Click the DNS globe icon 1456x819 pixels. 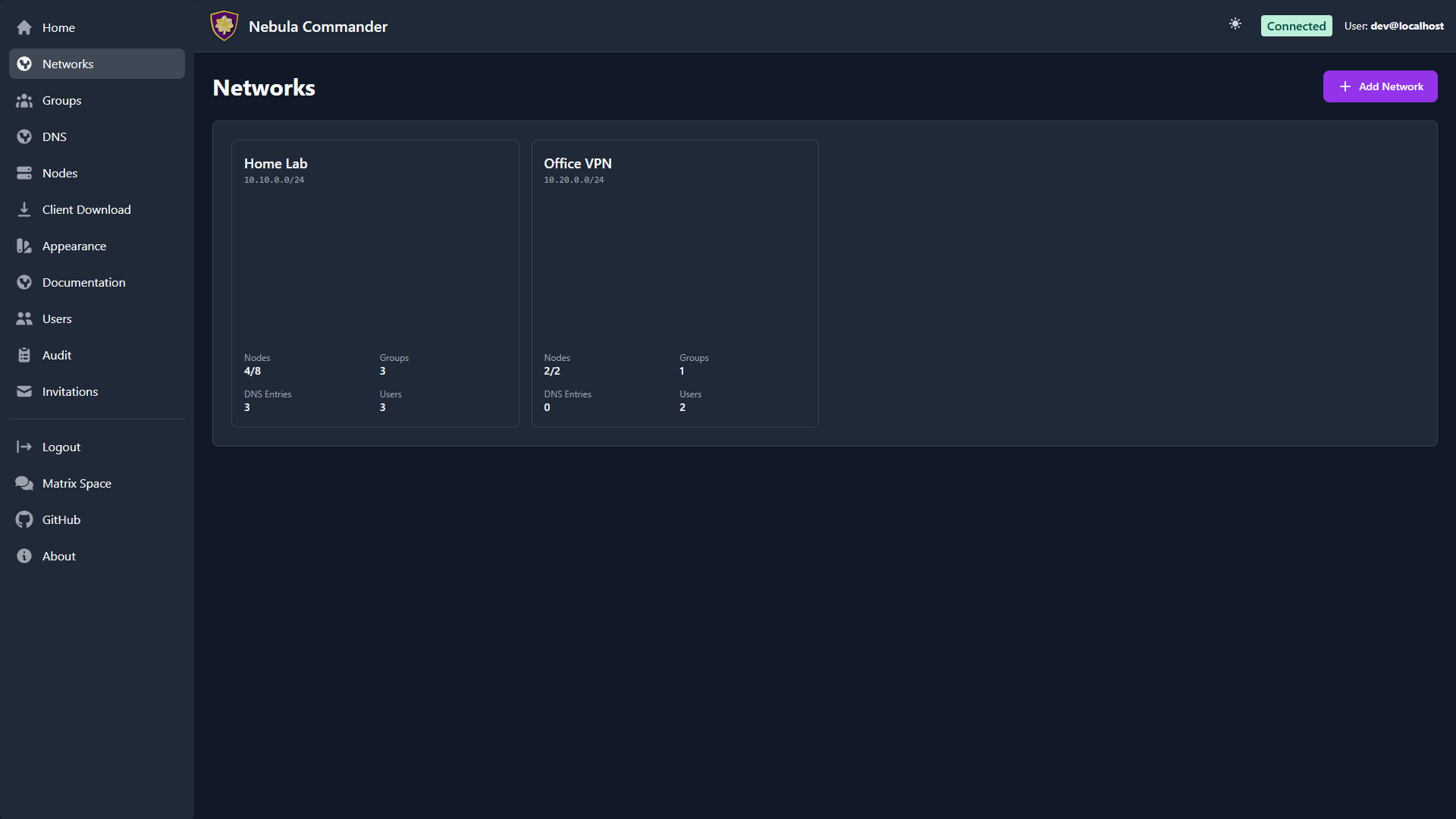click(x=24, y=136)
